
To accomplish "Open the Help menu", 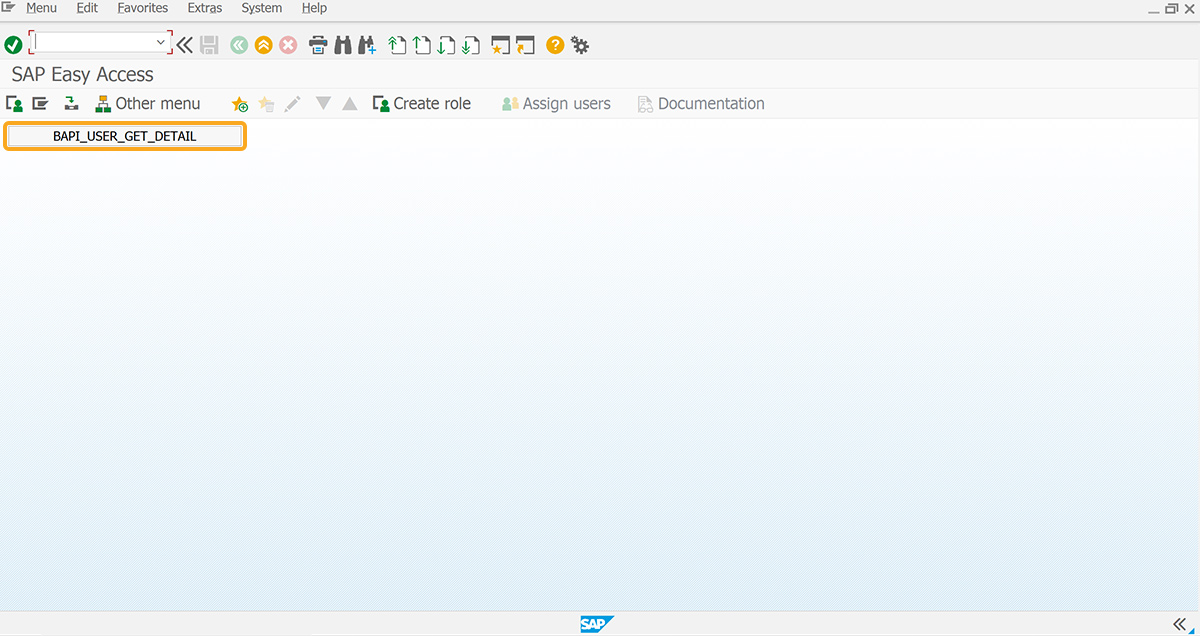I will tap(314, 8).
